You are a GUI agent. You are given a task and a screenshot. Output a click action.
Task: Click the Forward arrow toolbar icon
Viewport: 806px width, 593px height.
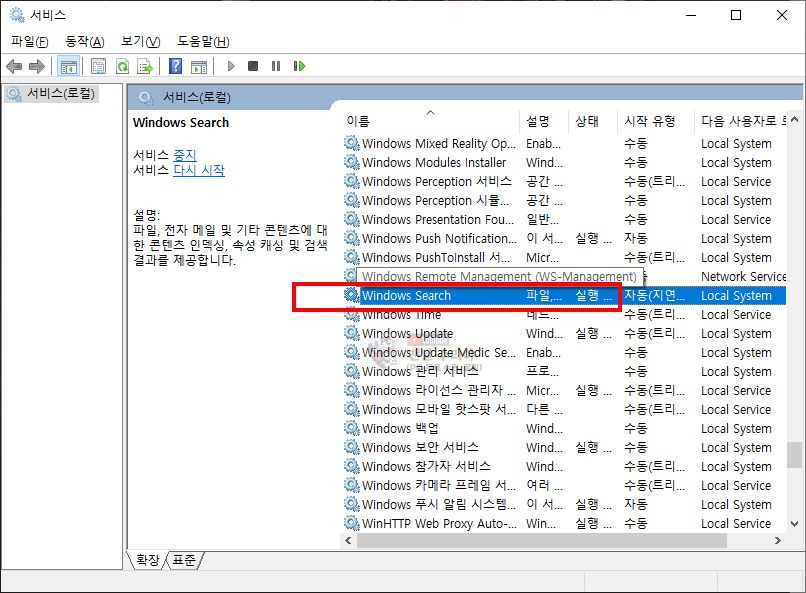pyautogui.click(x=37, y=66)
